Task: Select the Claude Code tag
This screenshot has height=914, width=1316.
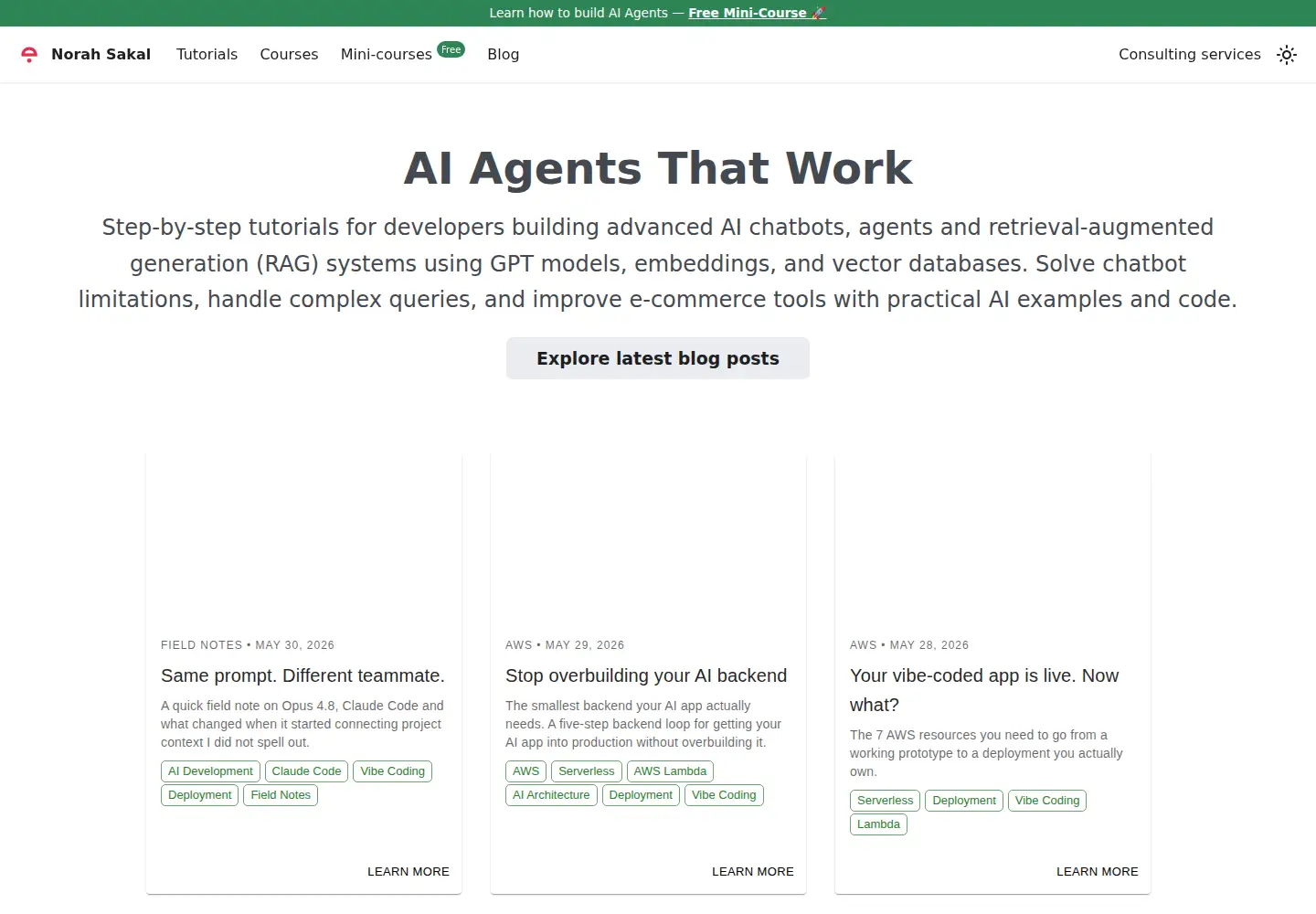Action: click(x=306, y=771)
